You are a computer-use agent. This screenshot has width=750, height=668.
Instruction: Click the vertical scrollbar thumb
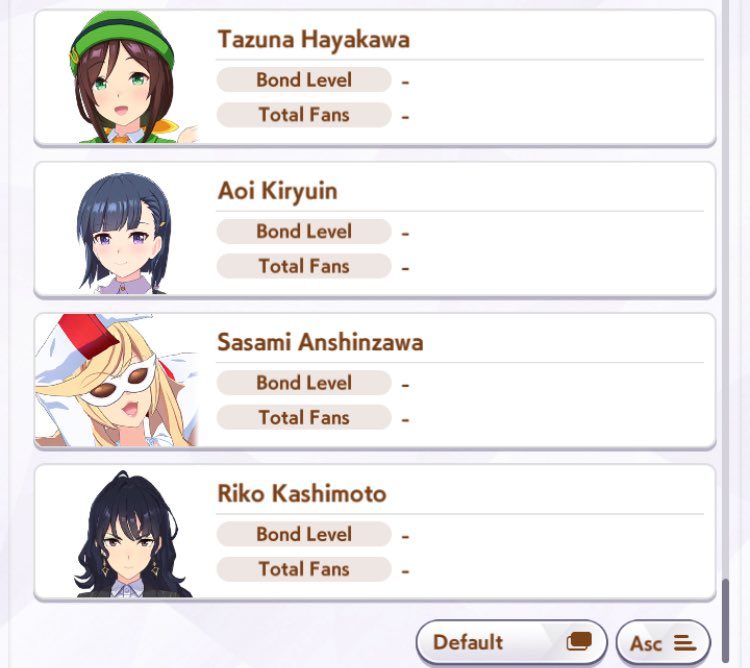(726, 621)
